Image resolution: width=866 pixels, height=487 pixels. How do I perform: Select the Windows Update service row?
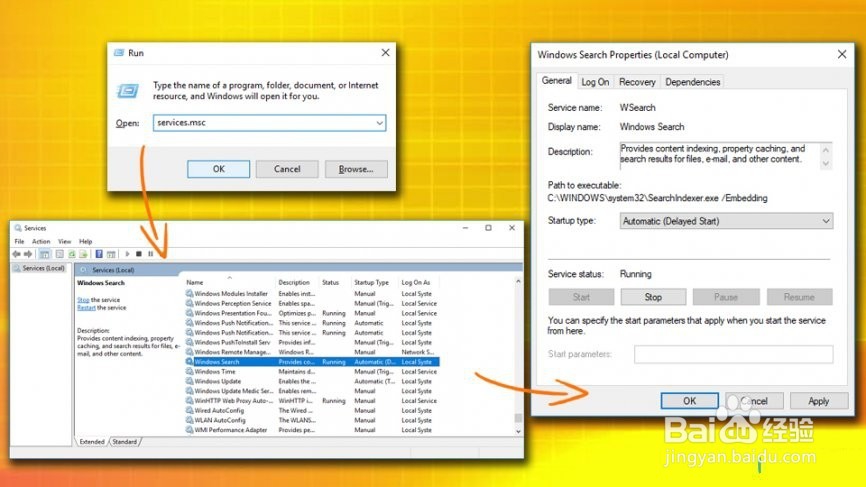tap(312, 381)
